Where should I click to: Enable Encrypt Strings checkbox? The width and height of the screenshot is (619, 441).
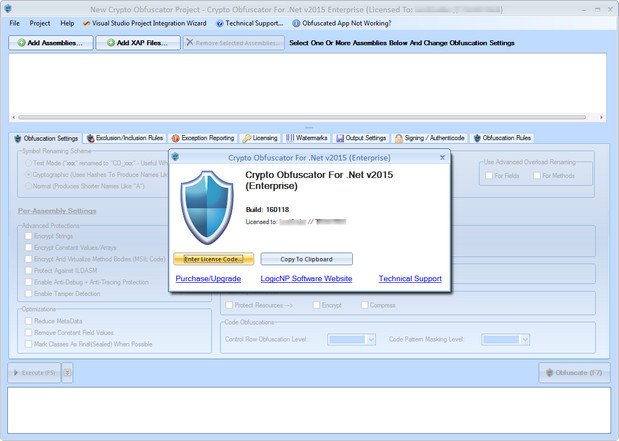pos(28,236)
